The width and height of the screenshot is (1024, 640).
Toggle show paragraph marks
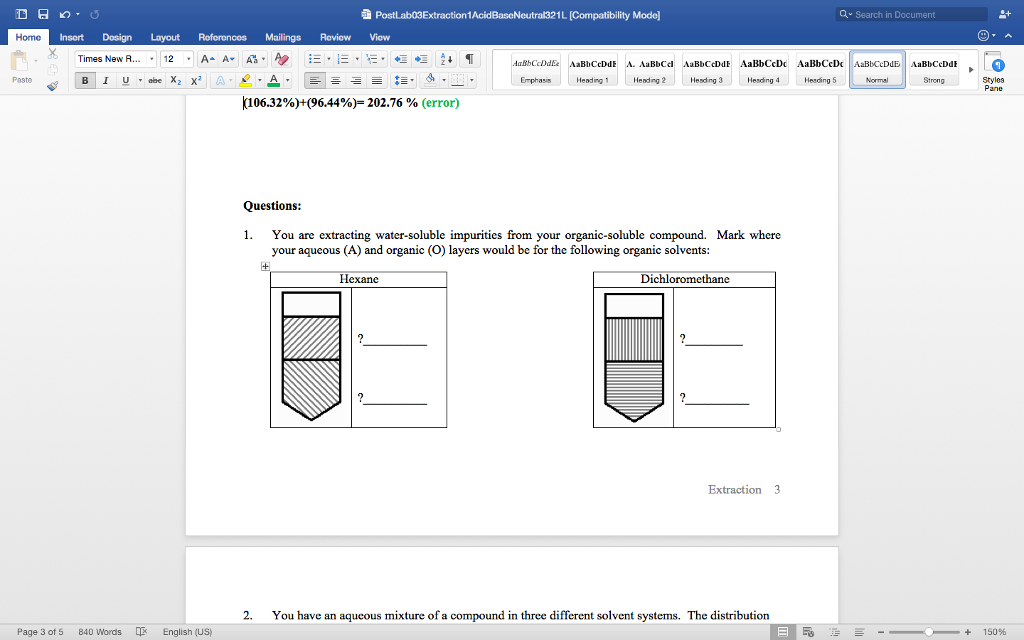(471, 59)
